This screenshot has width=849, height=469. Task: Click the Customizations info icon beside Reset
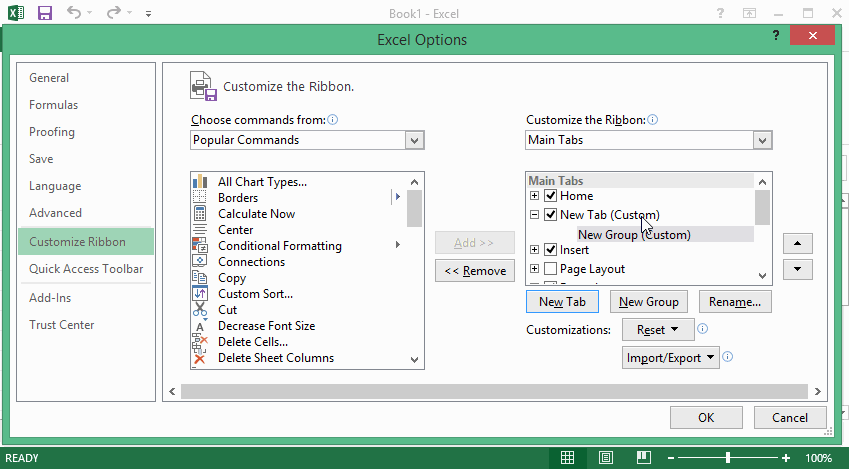coord(703,329)
